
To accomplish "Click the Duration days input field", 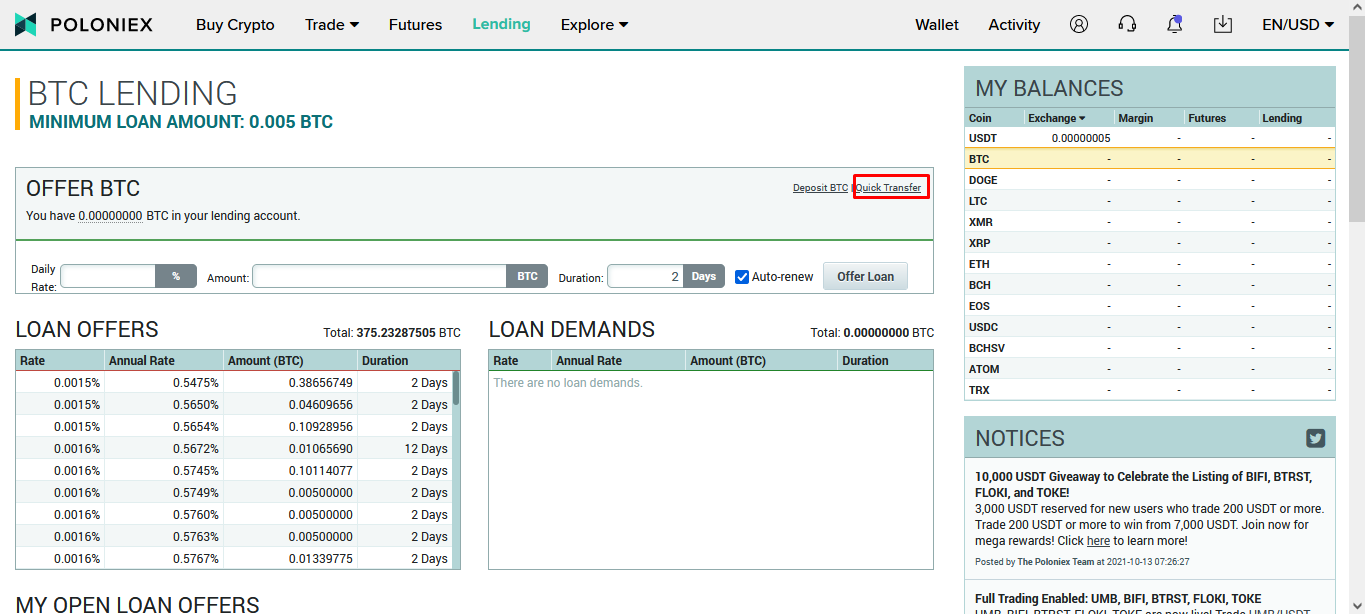I will pyautogui.click(x=645, y=277).
